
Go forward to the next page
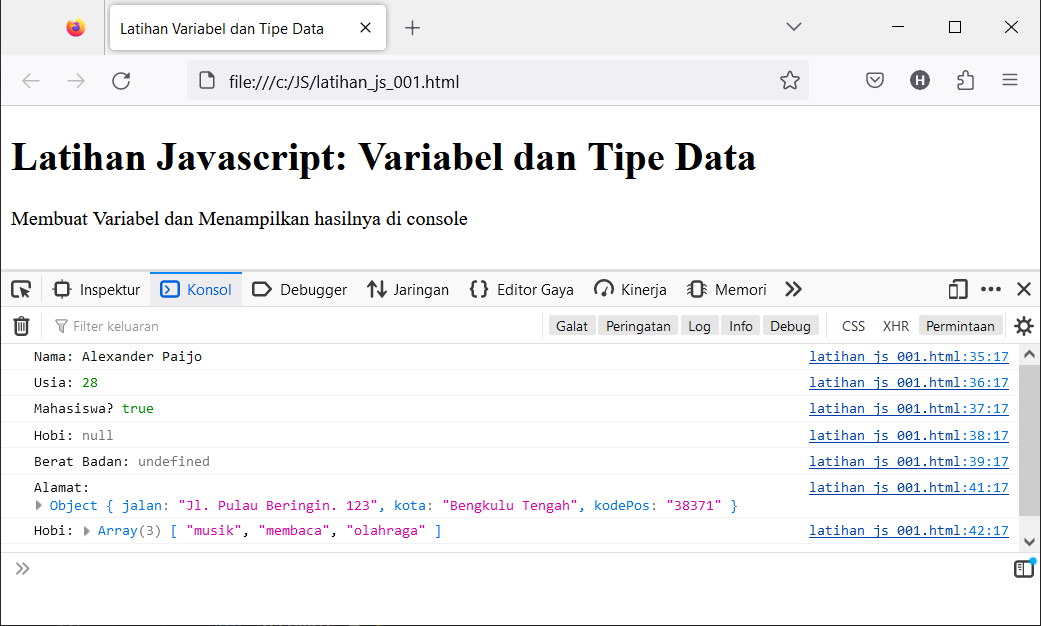click(76, 81)
